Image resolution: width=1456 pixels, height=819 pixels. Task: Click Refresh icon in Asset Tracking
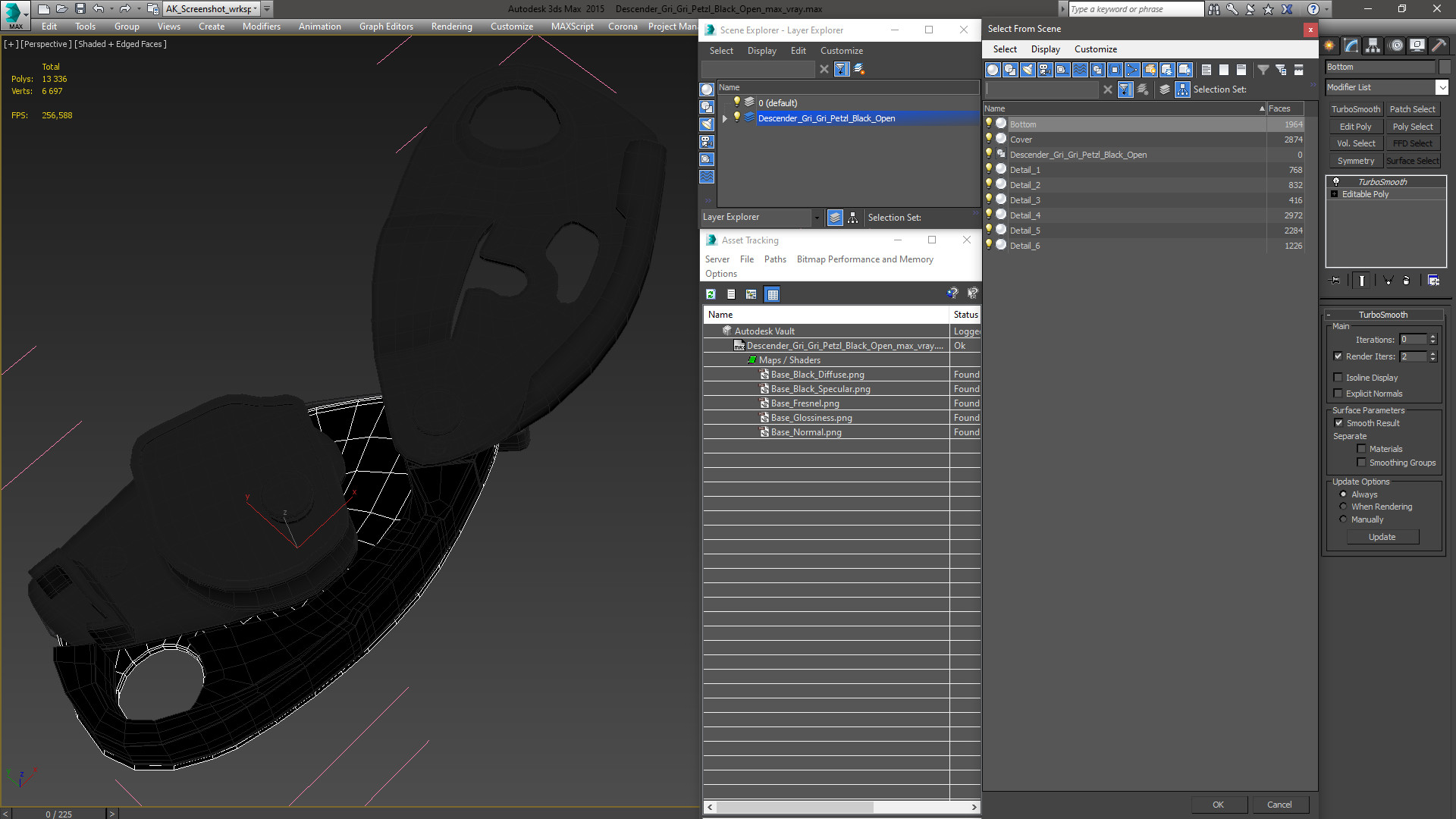coord(711,294)
